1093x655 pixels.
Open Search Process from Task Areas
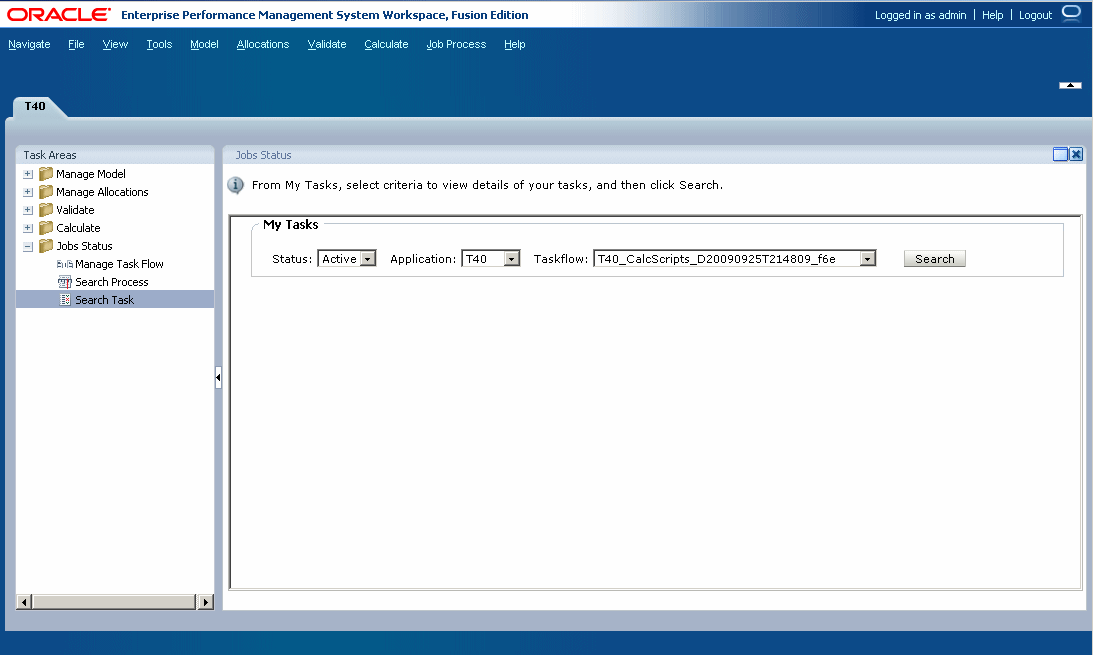109,281
